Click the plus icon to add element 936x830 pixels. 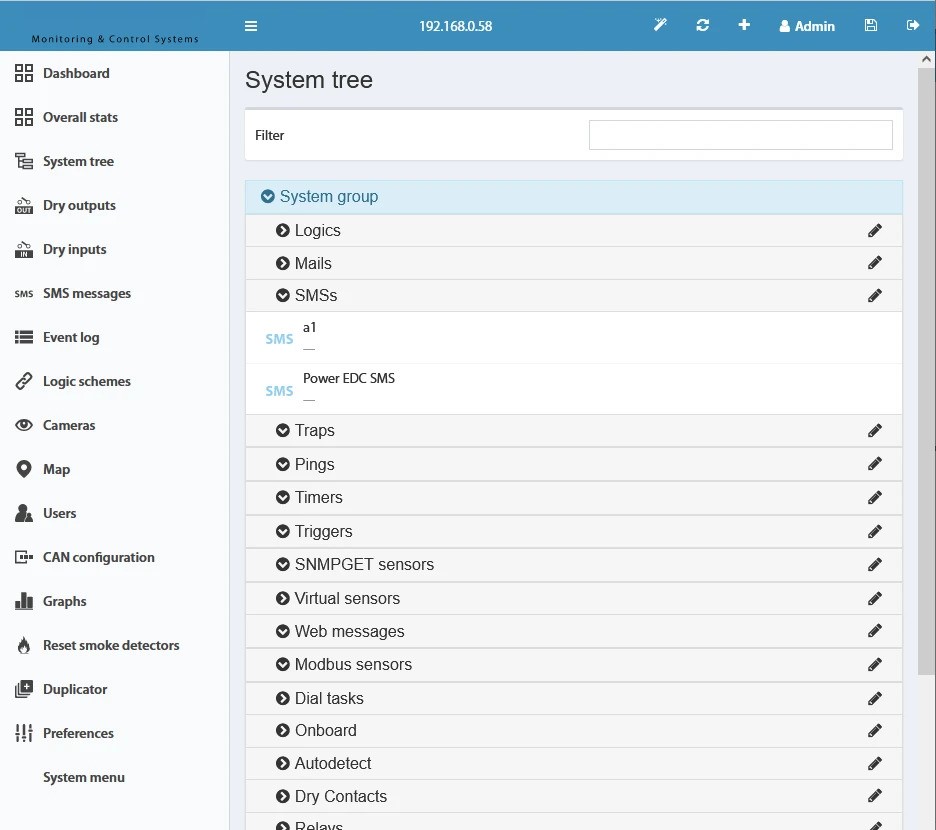[x=744, y=25]
